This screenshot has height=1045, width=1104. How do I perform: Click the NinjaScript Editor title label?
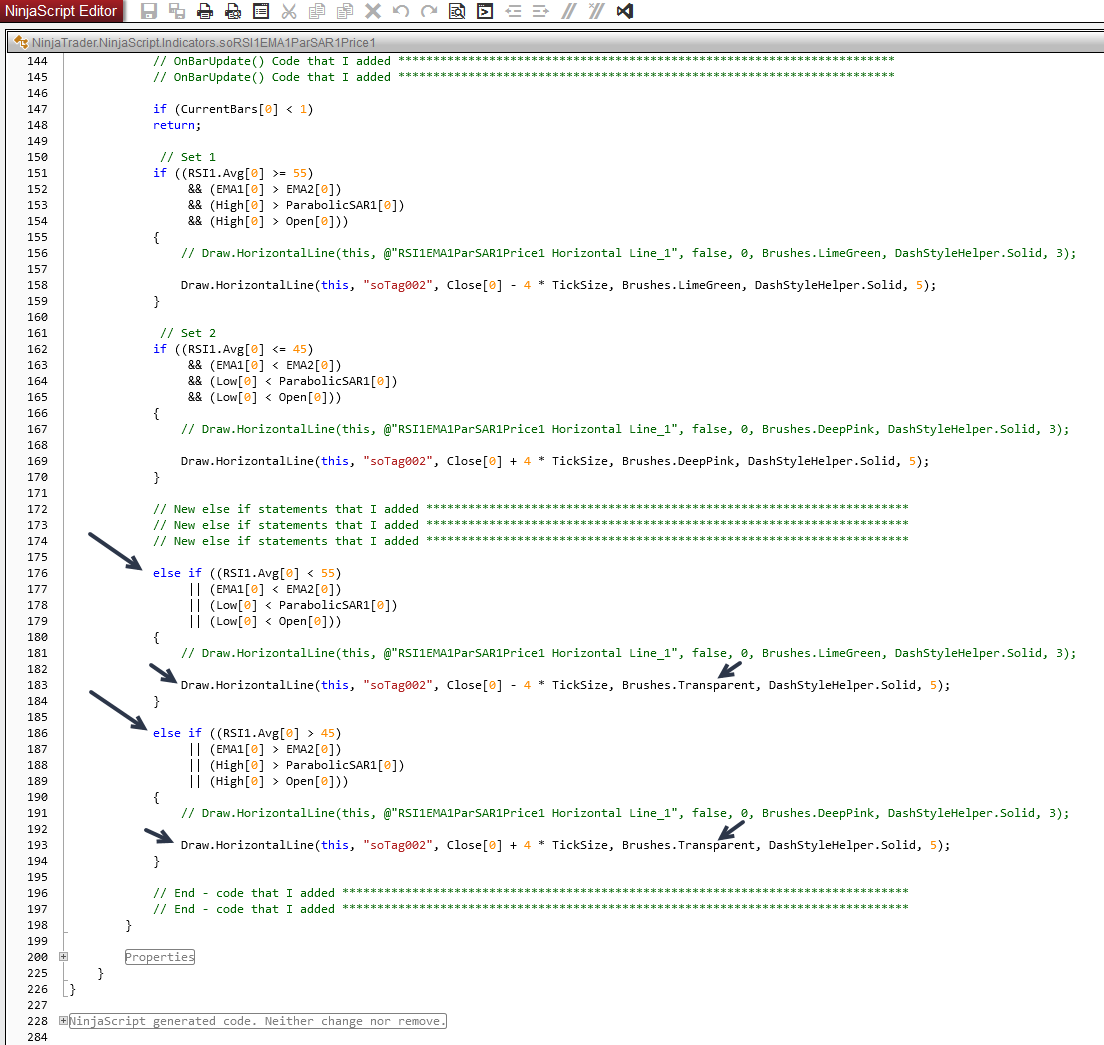point(61,11)
